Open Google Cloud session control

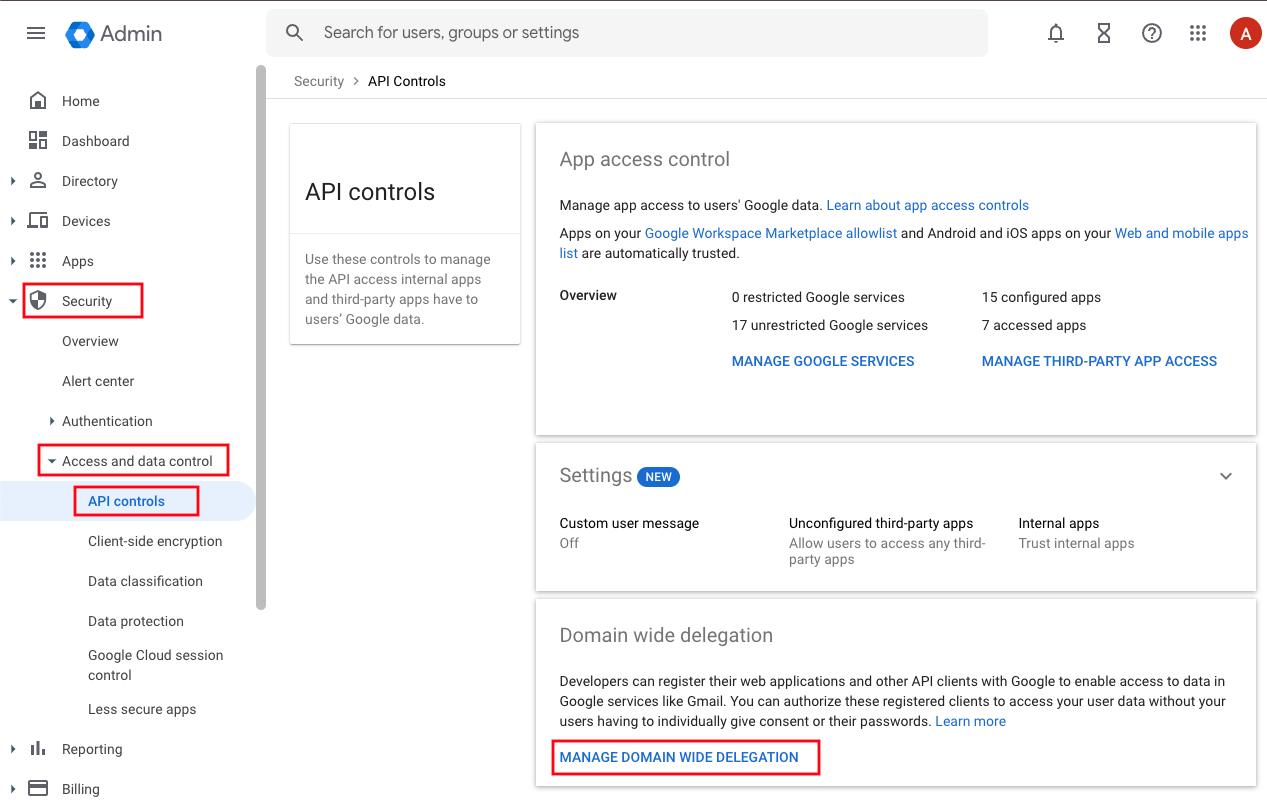[155, 665]
